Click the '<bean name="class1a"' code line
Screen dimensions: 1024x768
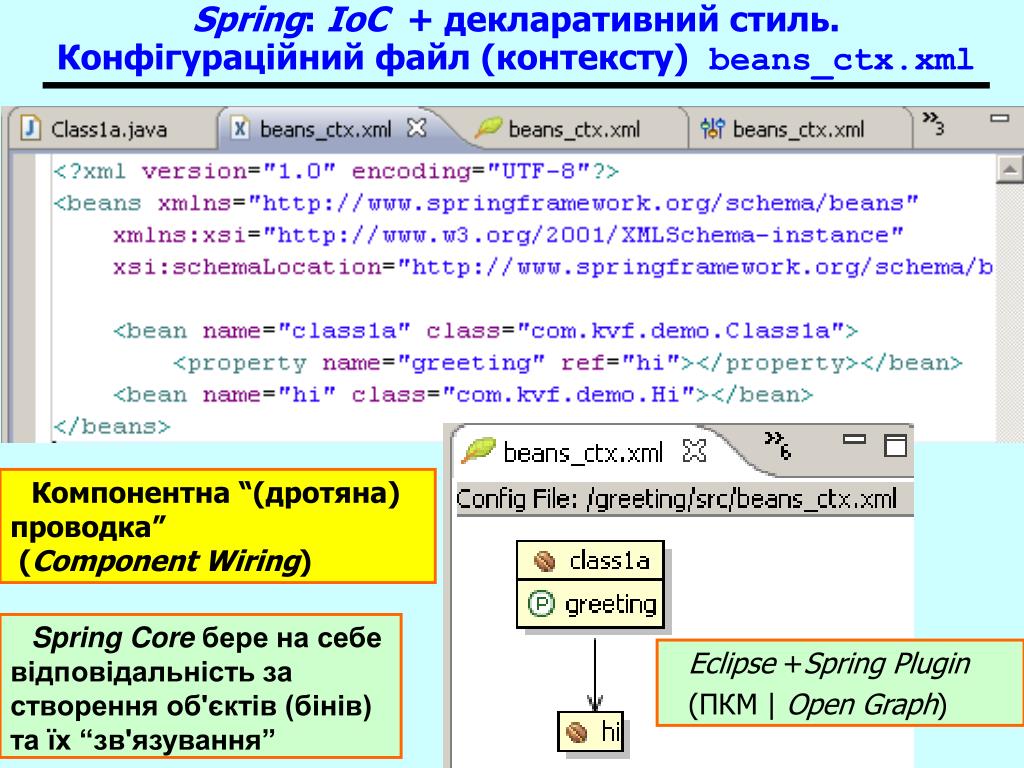485,331
